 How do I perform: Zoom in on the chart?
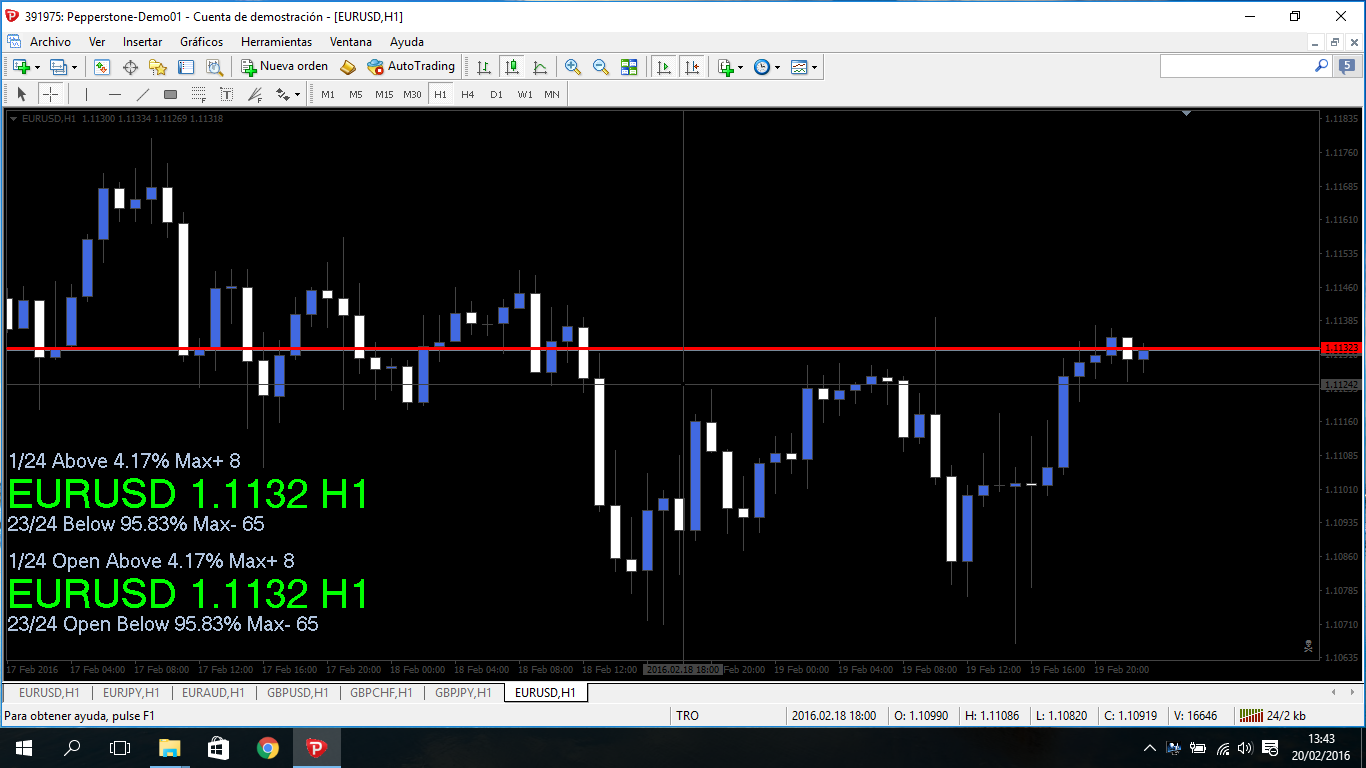573,67
